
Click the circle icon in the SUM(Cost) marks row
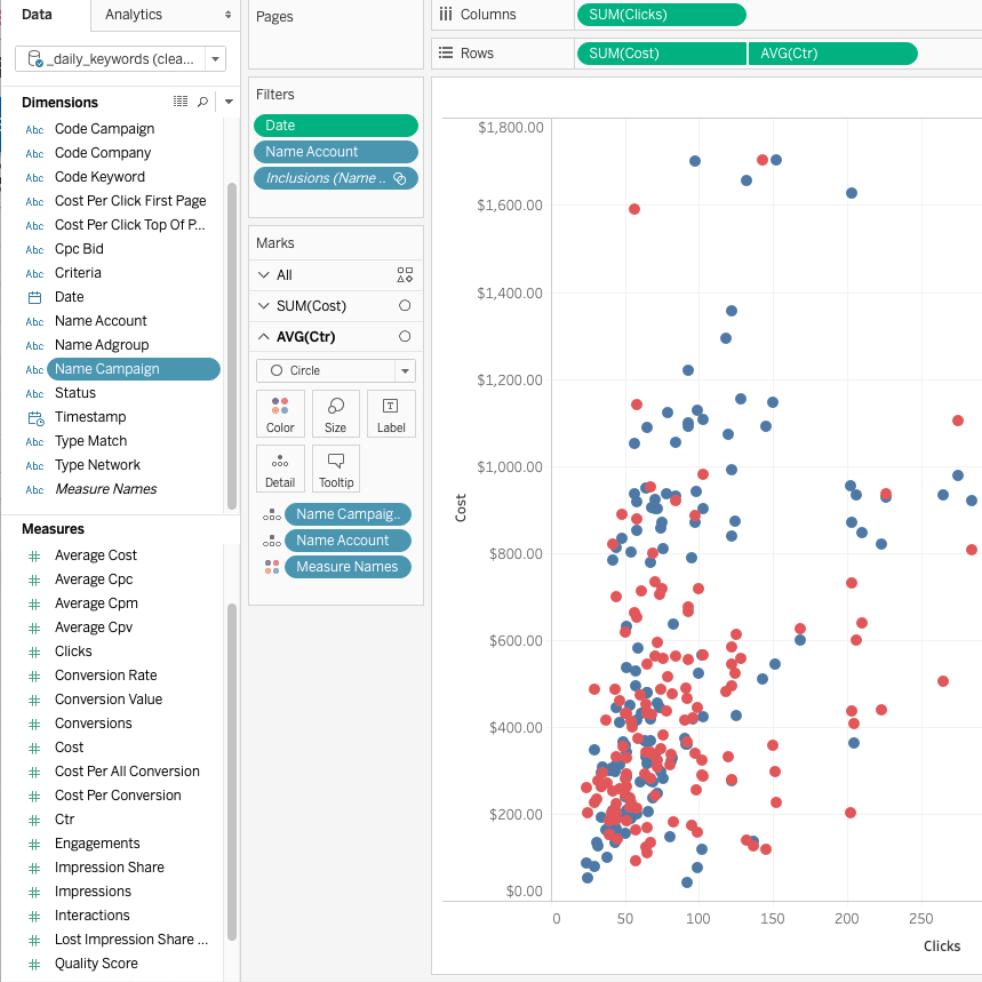pyautogui.click(x=405, y=306)
